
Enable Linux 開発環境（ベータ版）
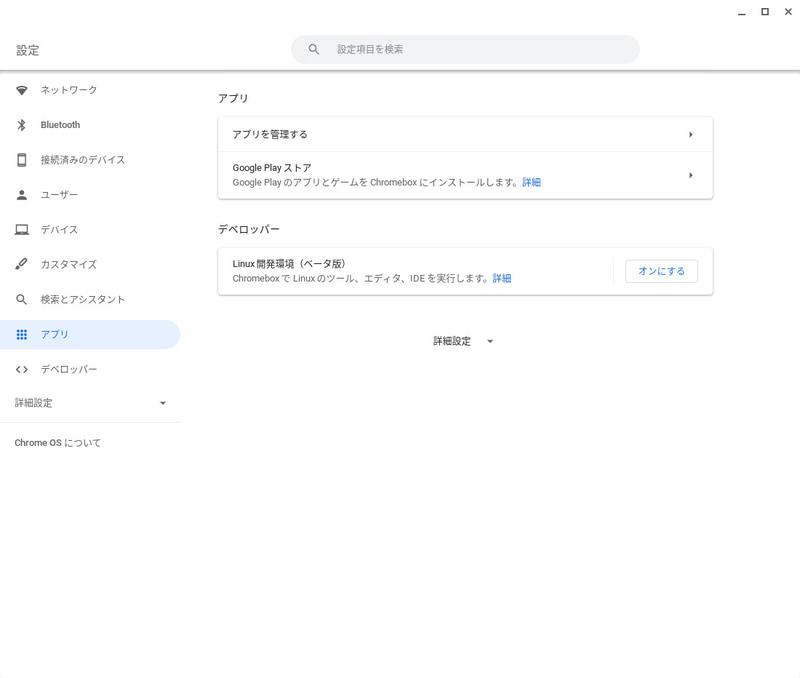pyautogui.click(x=661, y=270)
